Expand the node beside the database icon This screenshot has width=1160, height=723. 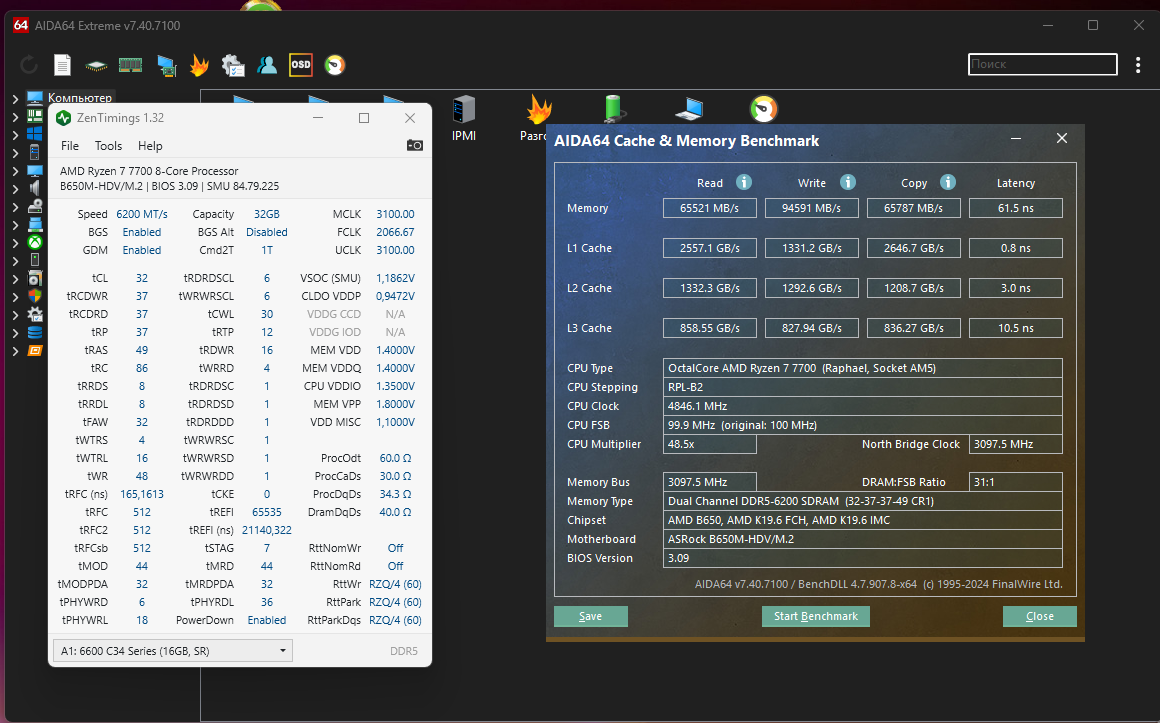click(15, 333)
